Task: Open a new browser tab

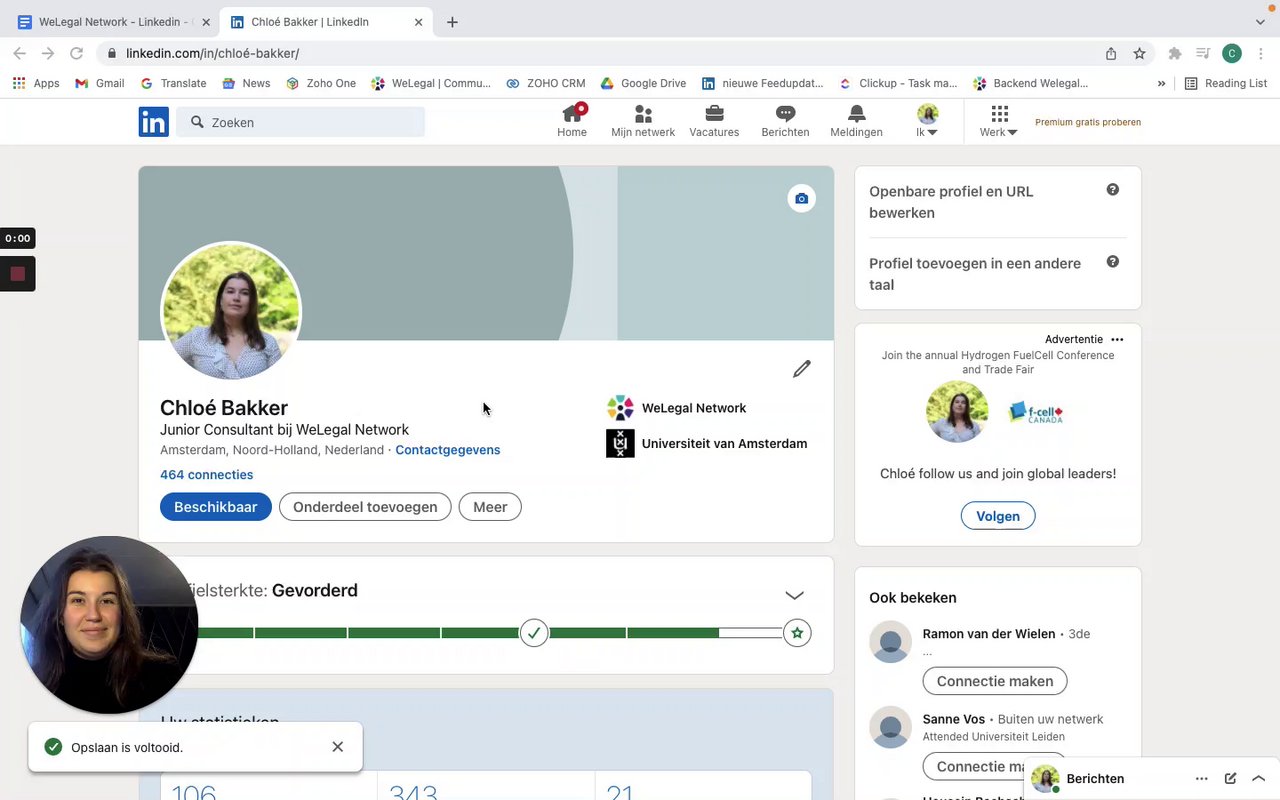Action: click(452, 22)
